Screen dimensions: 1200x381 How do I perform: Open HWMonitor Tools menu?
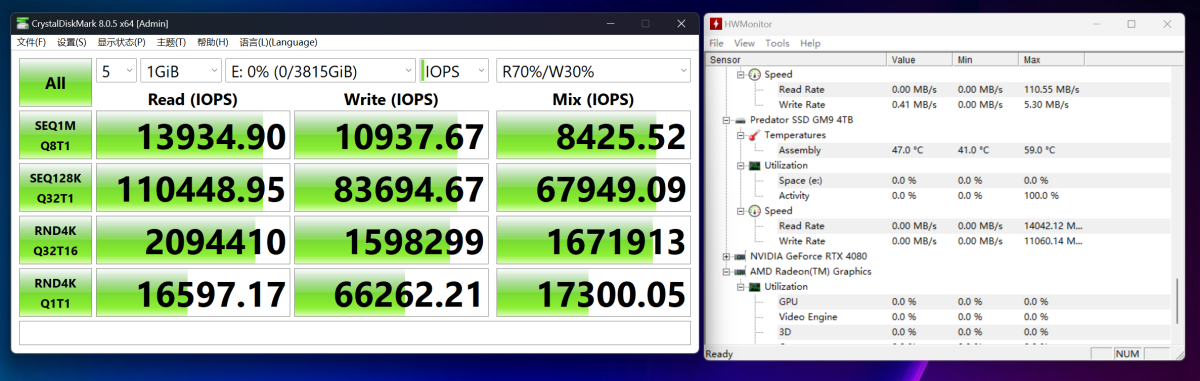coord(777,43)
